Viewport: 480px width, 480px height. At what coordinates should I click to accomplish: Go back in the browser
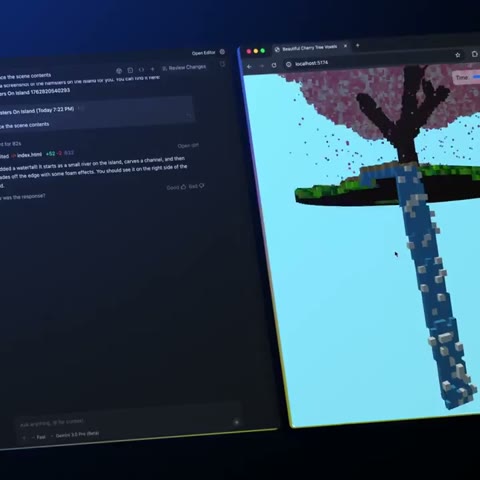249,66
